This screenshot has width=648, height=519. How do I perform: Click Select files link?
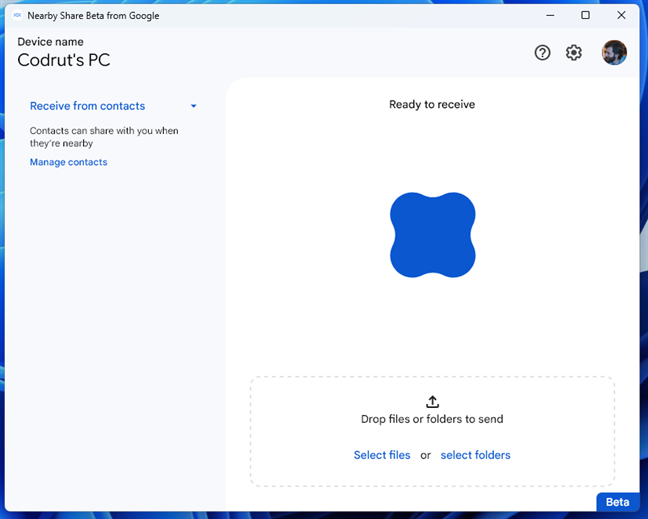pos(382,455)
